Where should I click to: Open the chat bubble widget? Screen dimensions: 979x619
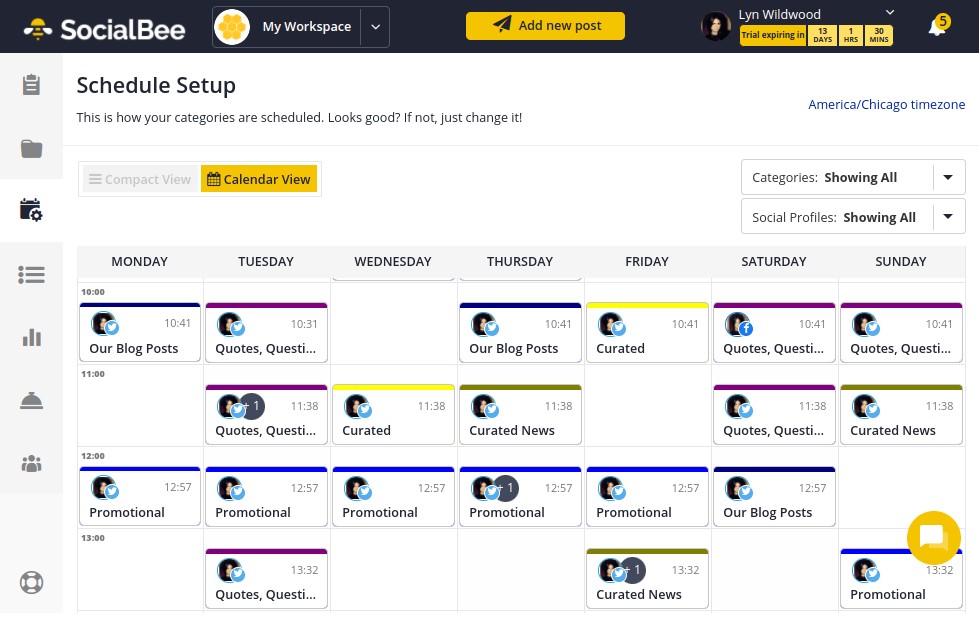933,538
